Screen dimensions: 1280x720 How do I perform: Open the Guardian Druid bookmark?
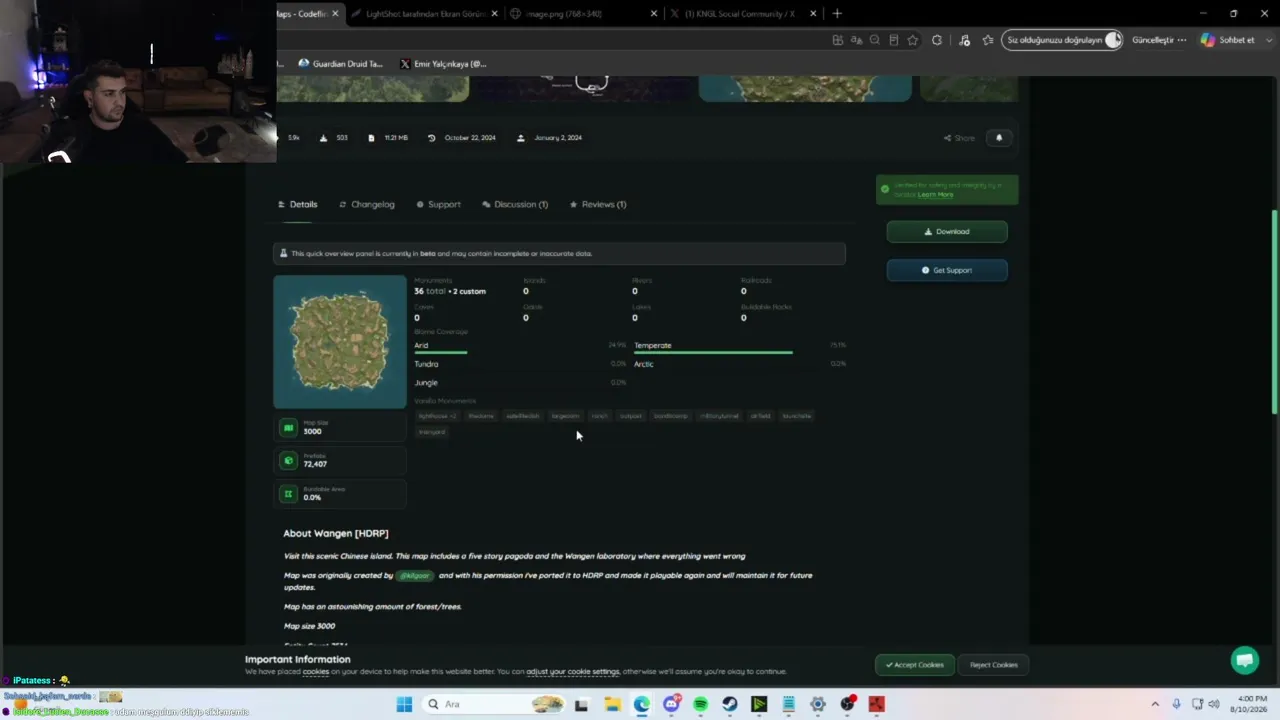(341, 64)
